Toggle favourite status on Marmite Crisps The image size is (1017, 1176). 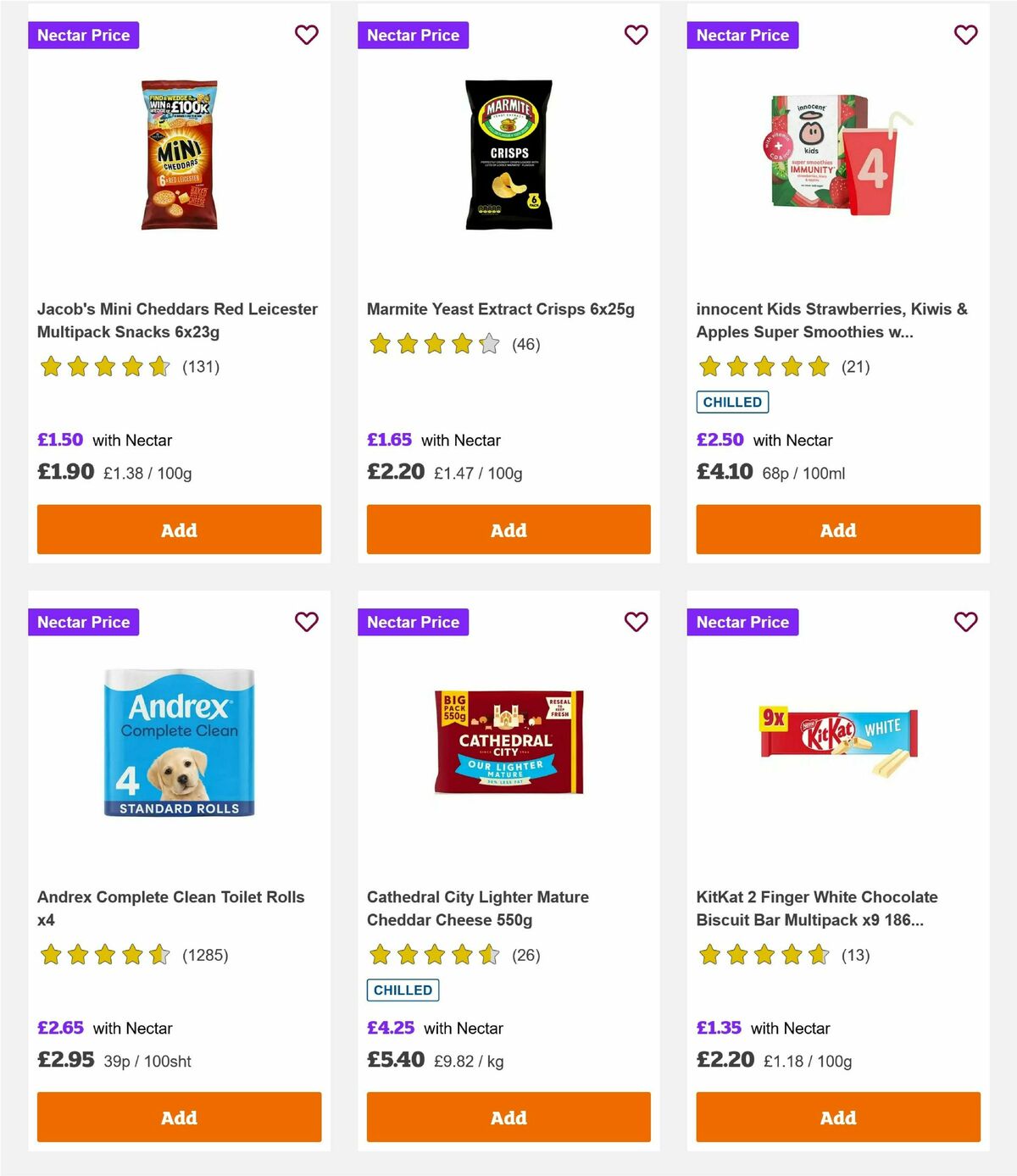click(636, 35)
